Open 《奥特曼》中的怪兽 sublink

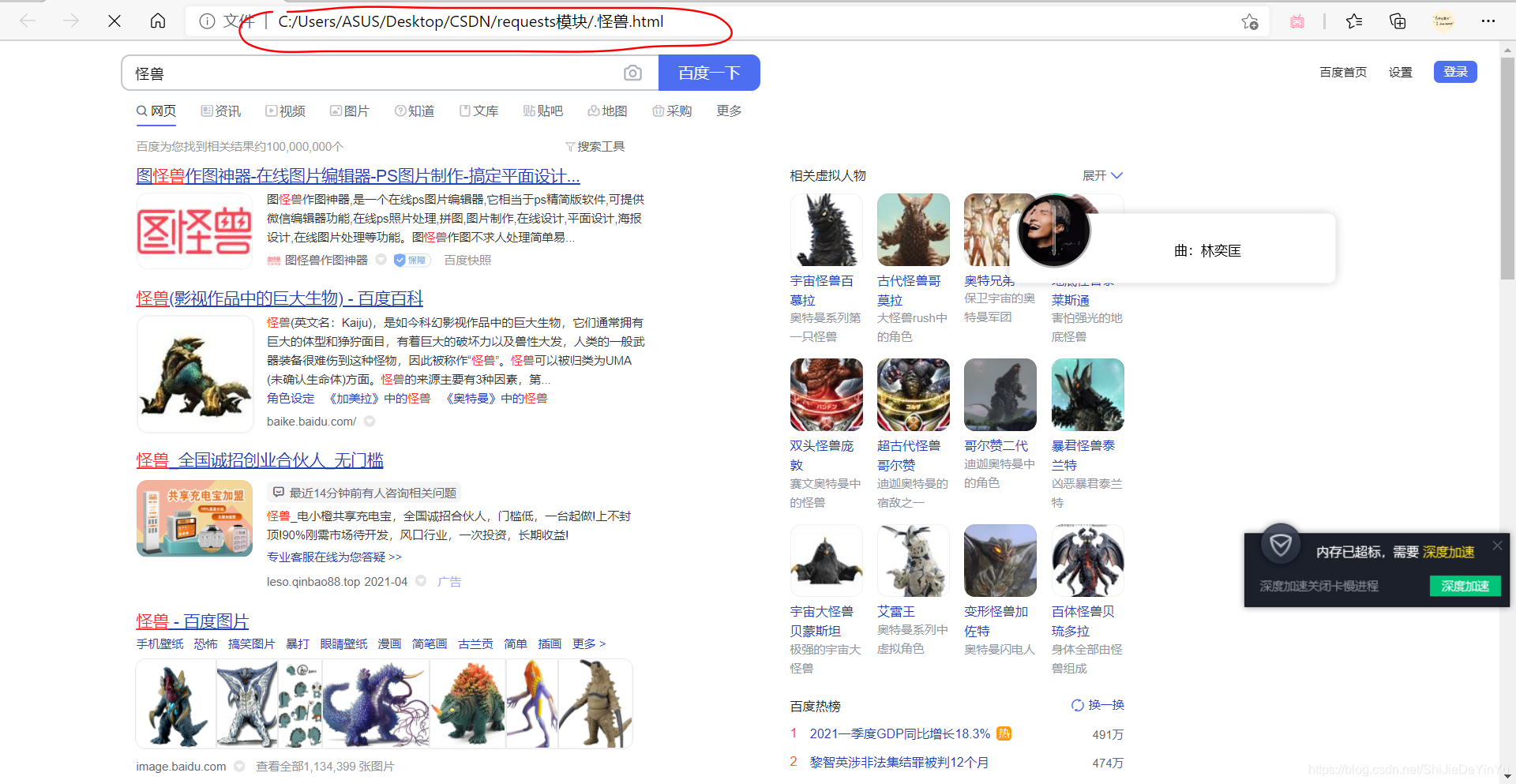[x=494, y=398]
